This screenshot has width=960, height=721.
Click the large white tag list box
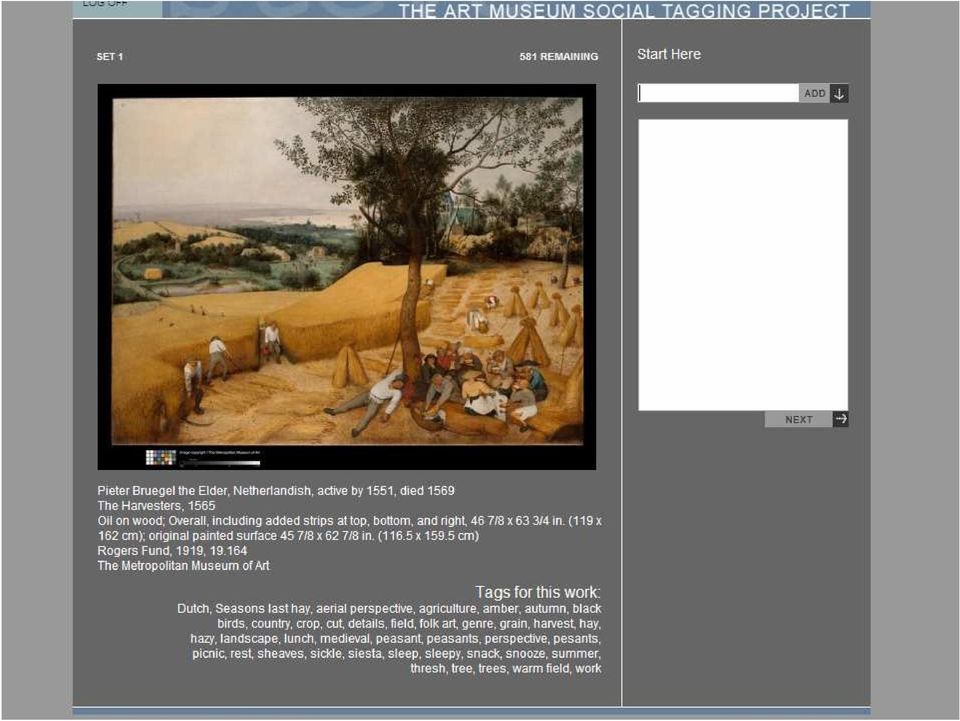coord(743,265)
